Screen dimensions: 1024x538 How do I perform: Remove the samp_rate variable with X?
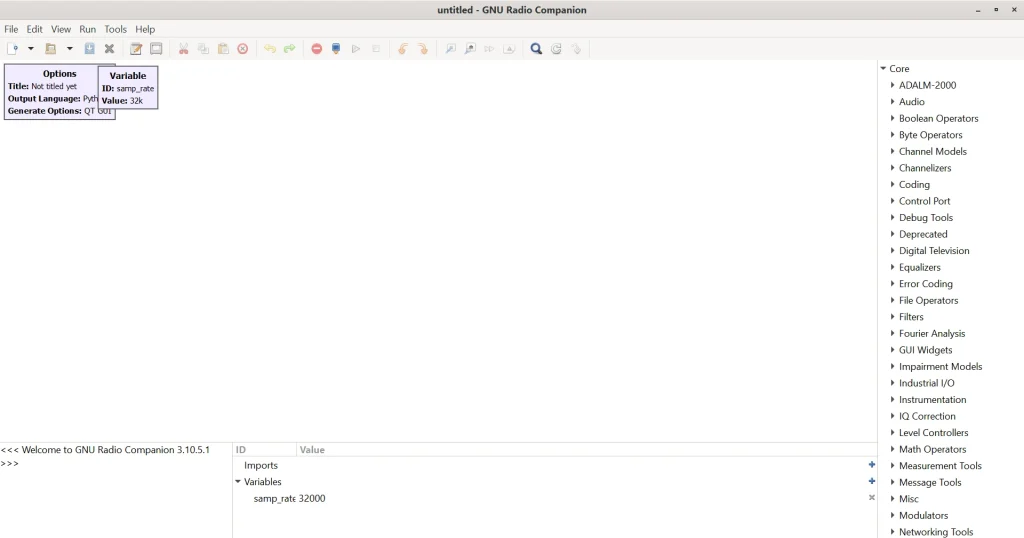click(871, 498)
